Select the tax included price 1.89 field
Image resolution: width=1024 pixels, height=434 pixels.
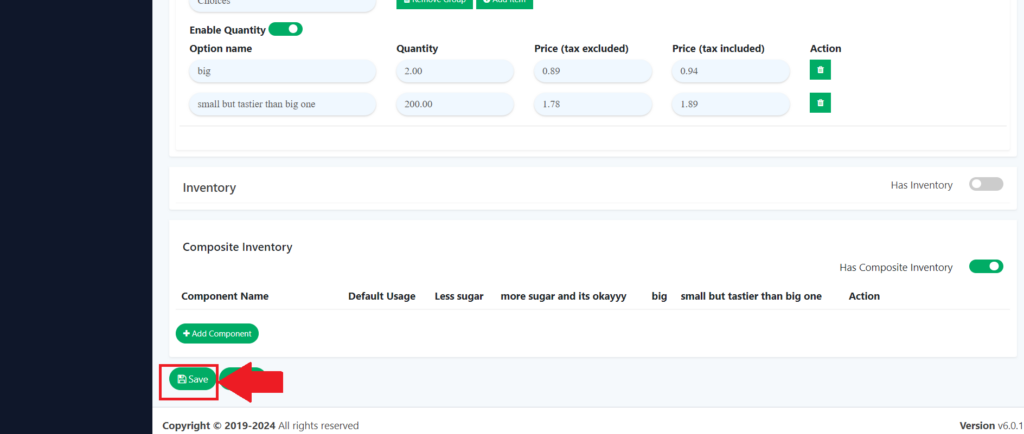[x=731, y=104]
